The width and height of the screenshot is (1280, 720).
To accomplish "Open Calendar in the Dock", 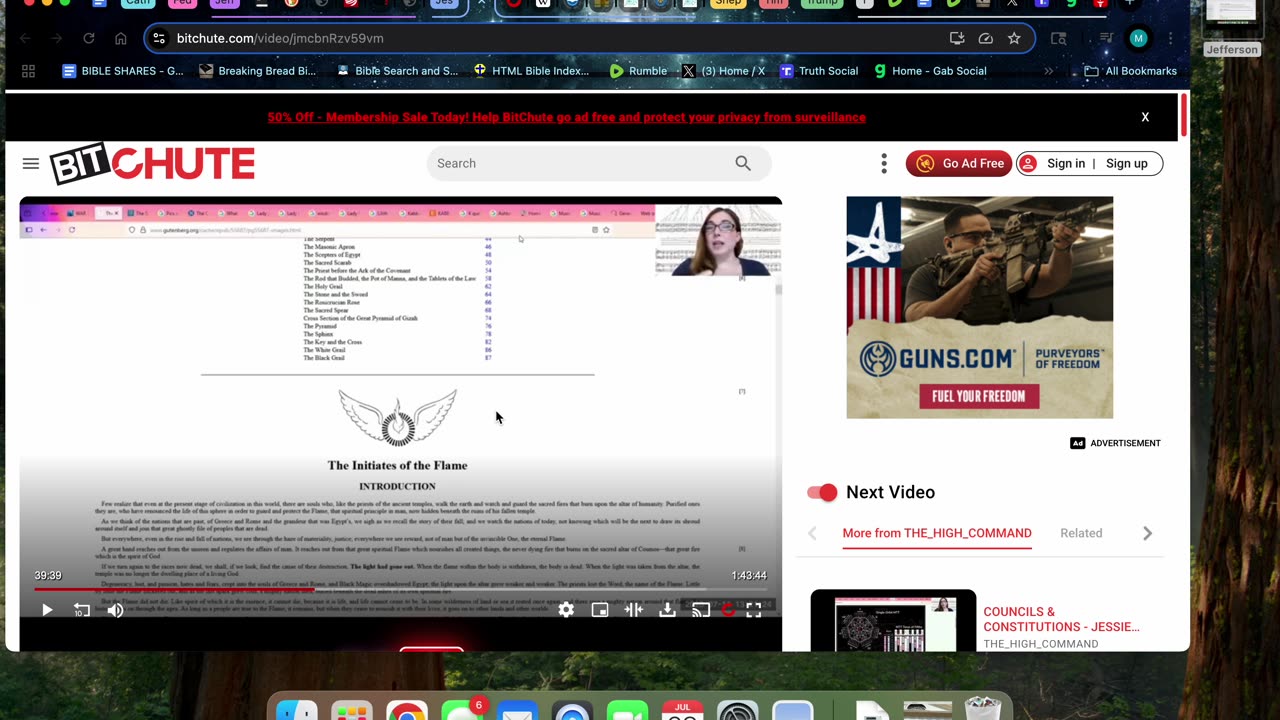I will 682,712.
